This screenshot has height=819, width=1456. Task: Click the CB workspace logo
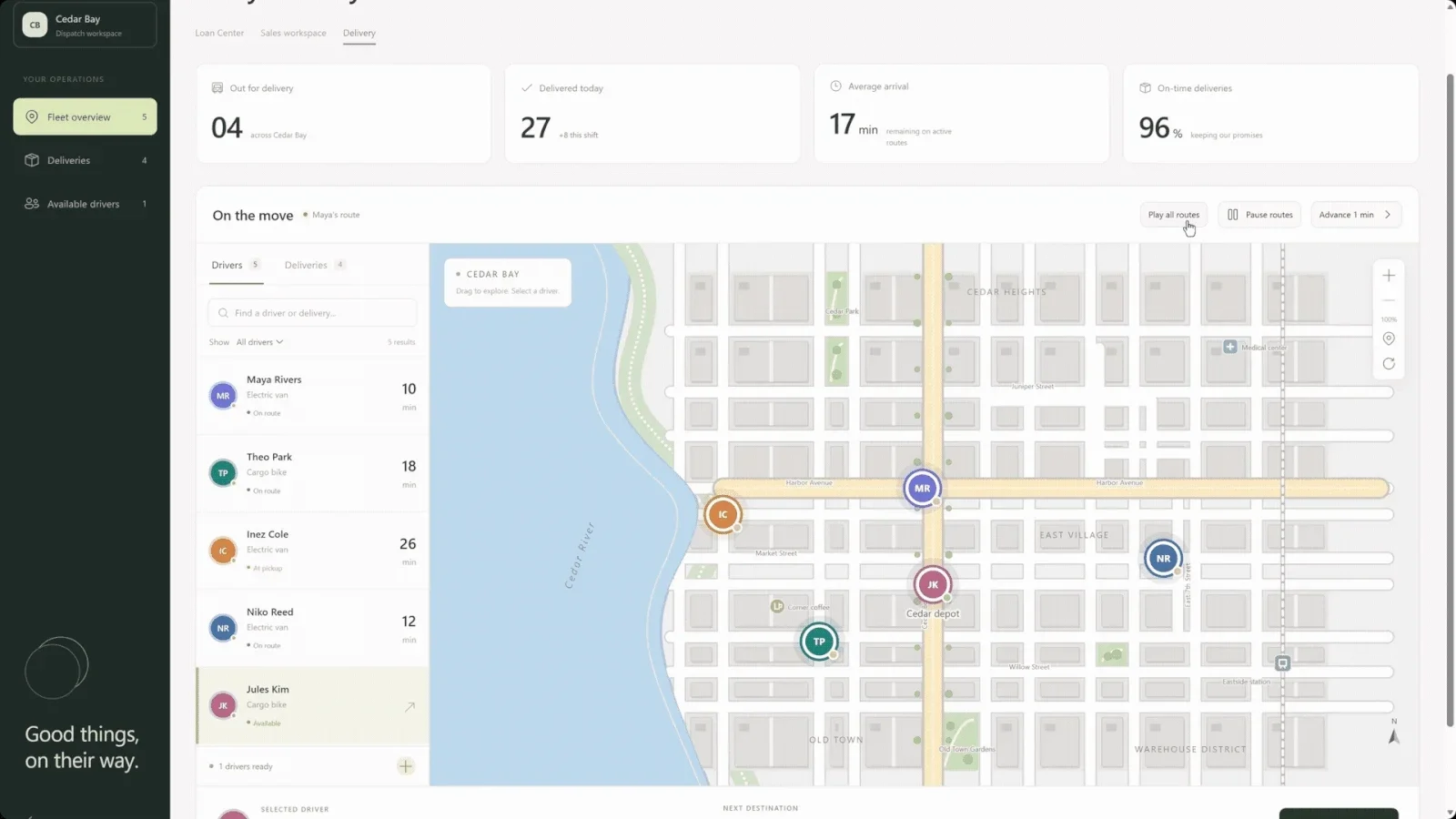point(35,25)
